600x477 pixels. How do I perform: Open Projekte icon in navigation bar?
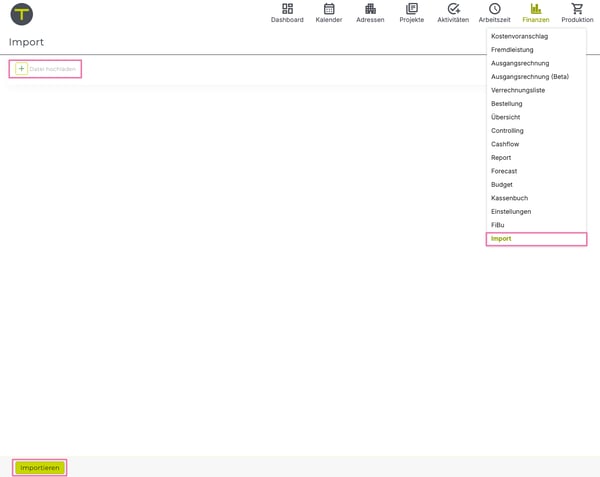[412, 9]
